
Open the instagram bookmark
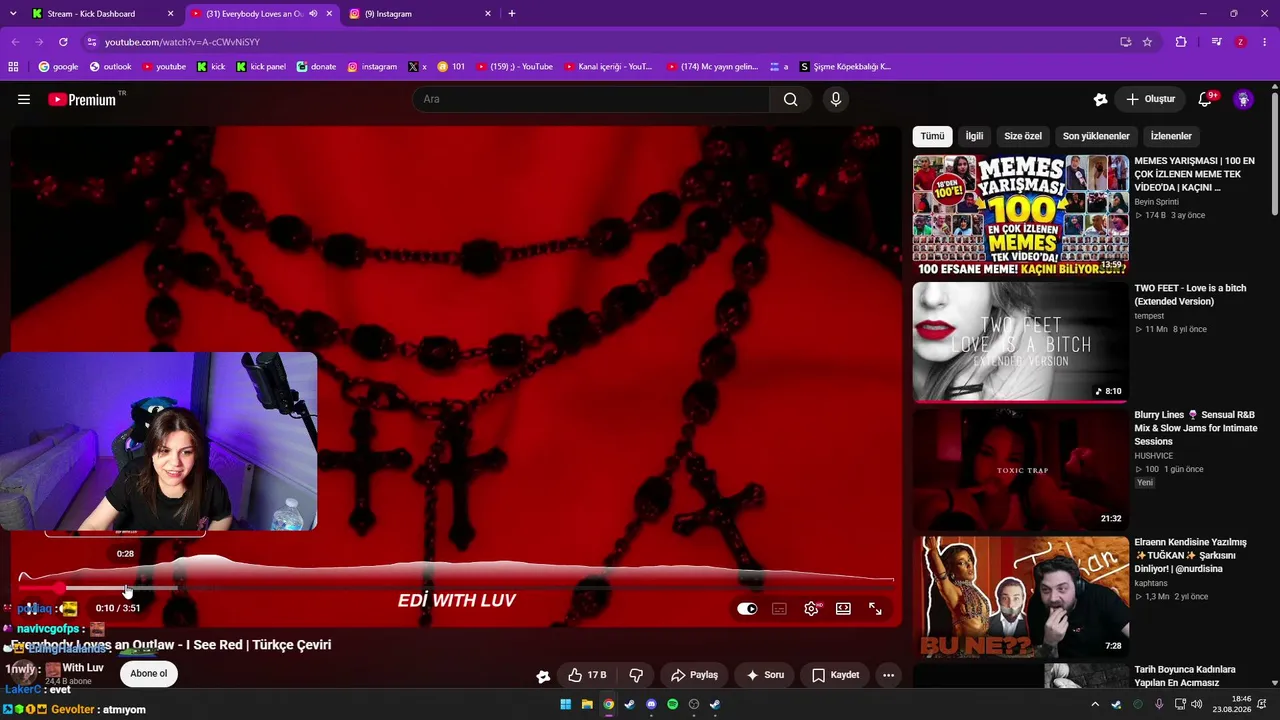click(x=372, y=67)
